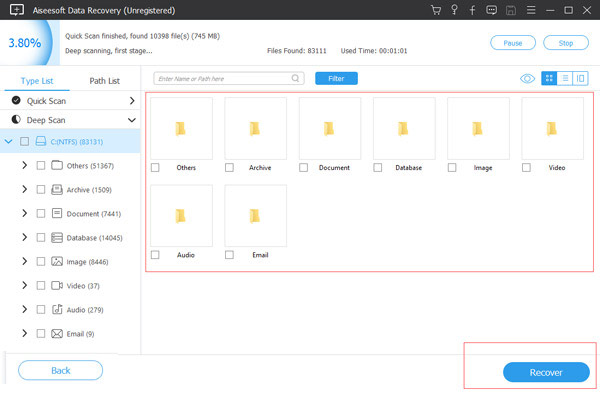This screenshot has height=394, width=600.
Task: Select the C:(NTFS) drive checkbox
Action: pyautogui.click(x=24, y=142)
